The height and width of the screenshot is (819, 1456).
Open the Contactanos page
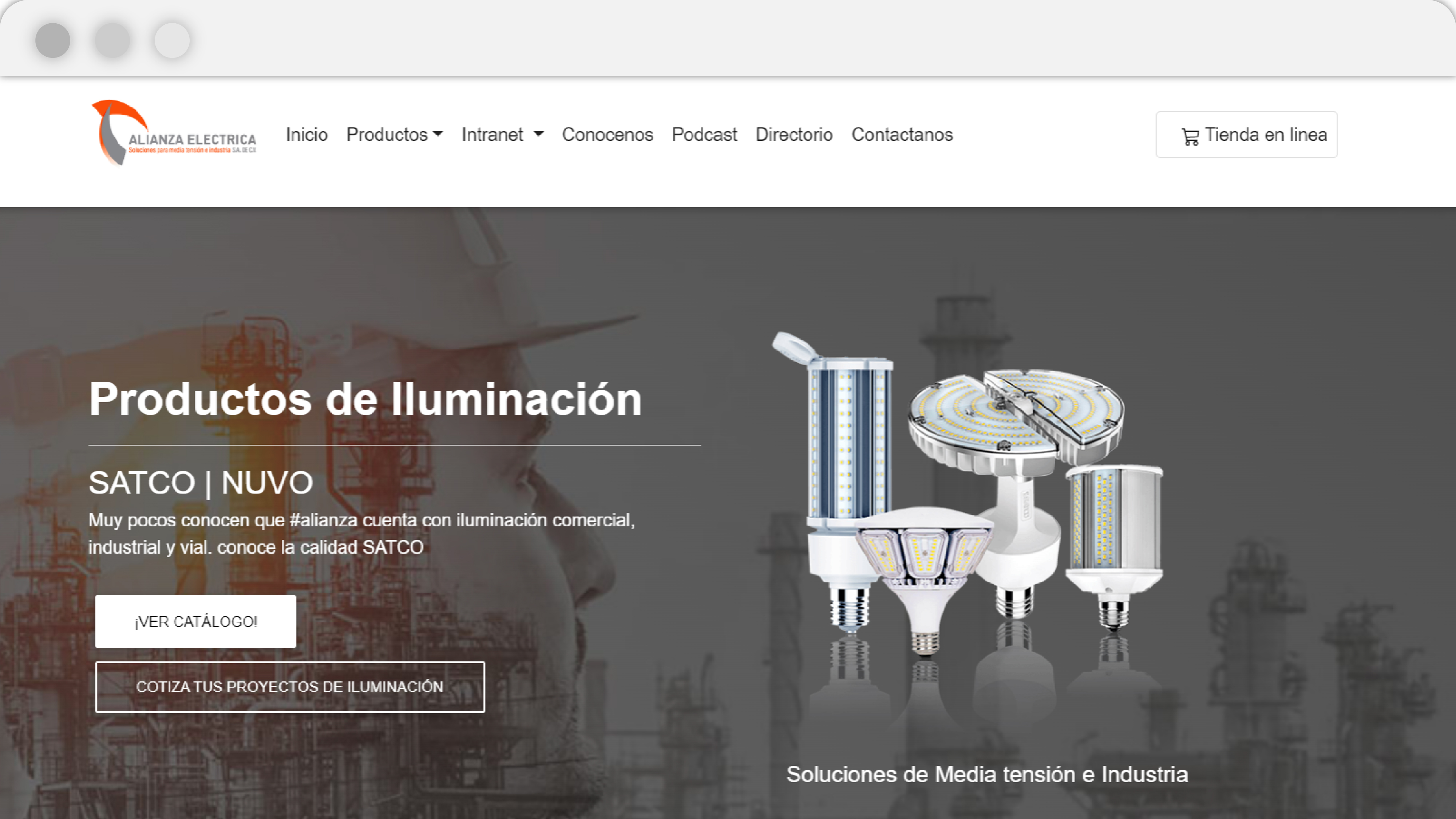[x=902, y=135]
